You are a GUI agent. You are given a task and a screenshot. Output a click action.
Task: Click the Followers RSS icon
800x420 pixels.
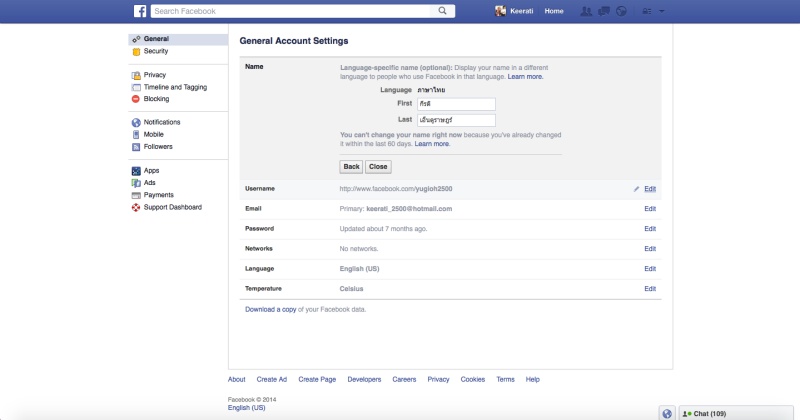coord(136,147)
